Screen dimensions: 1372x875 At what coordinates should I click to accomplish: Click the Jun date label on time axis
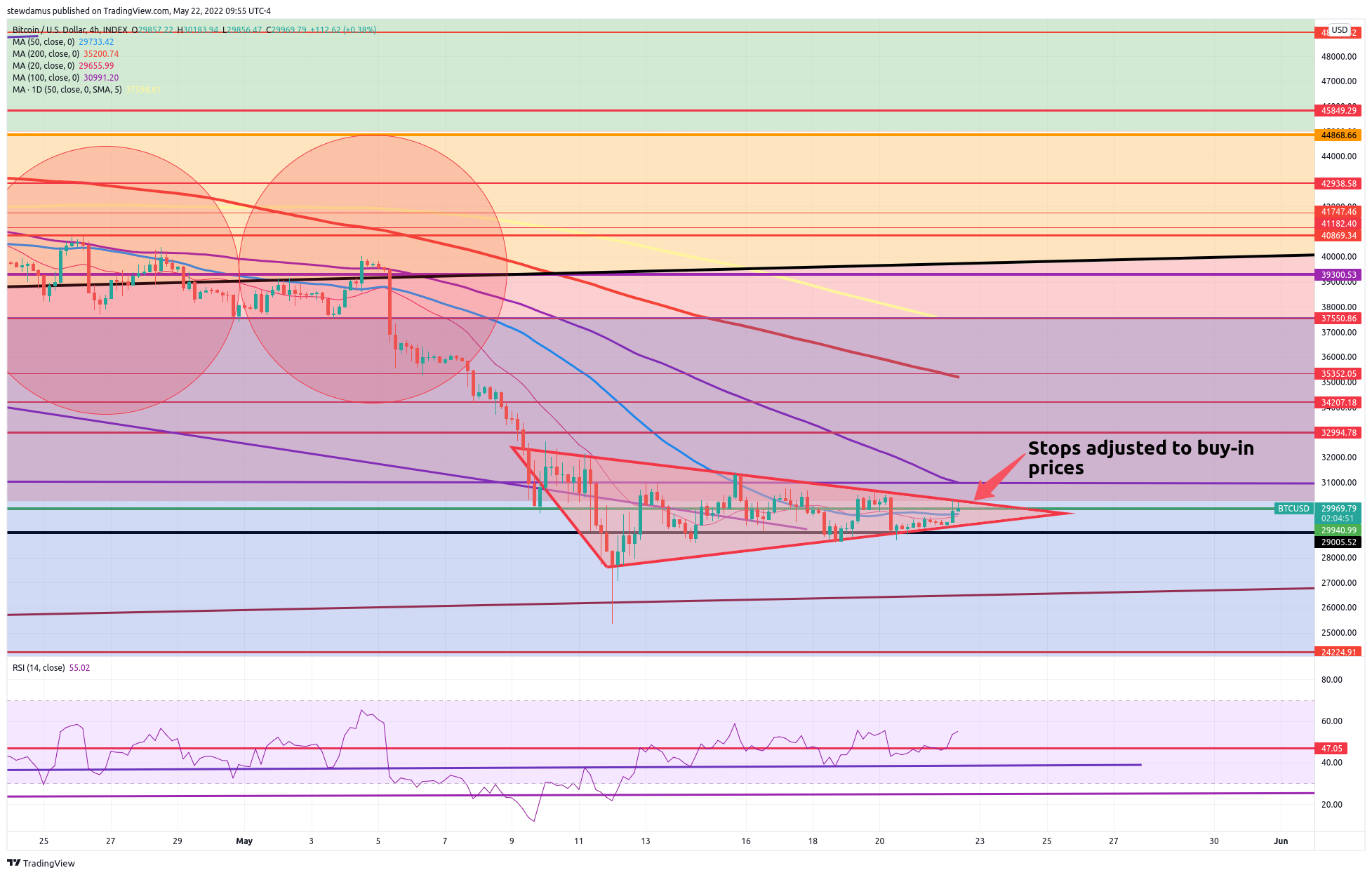(x=1281, y=841)
